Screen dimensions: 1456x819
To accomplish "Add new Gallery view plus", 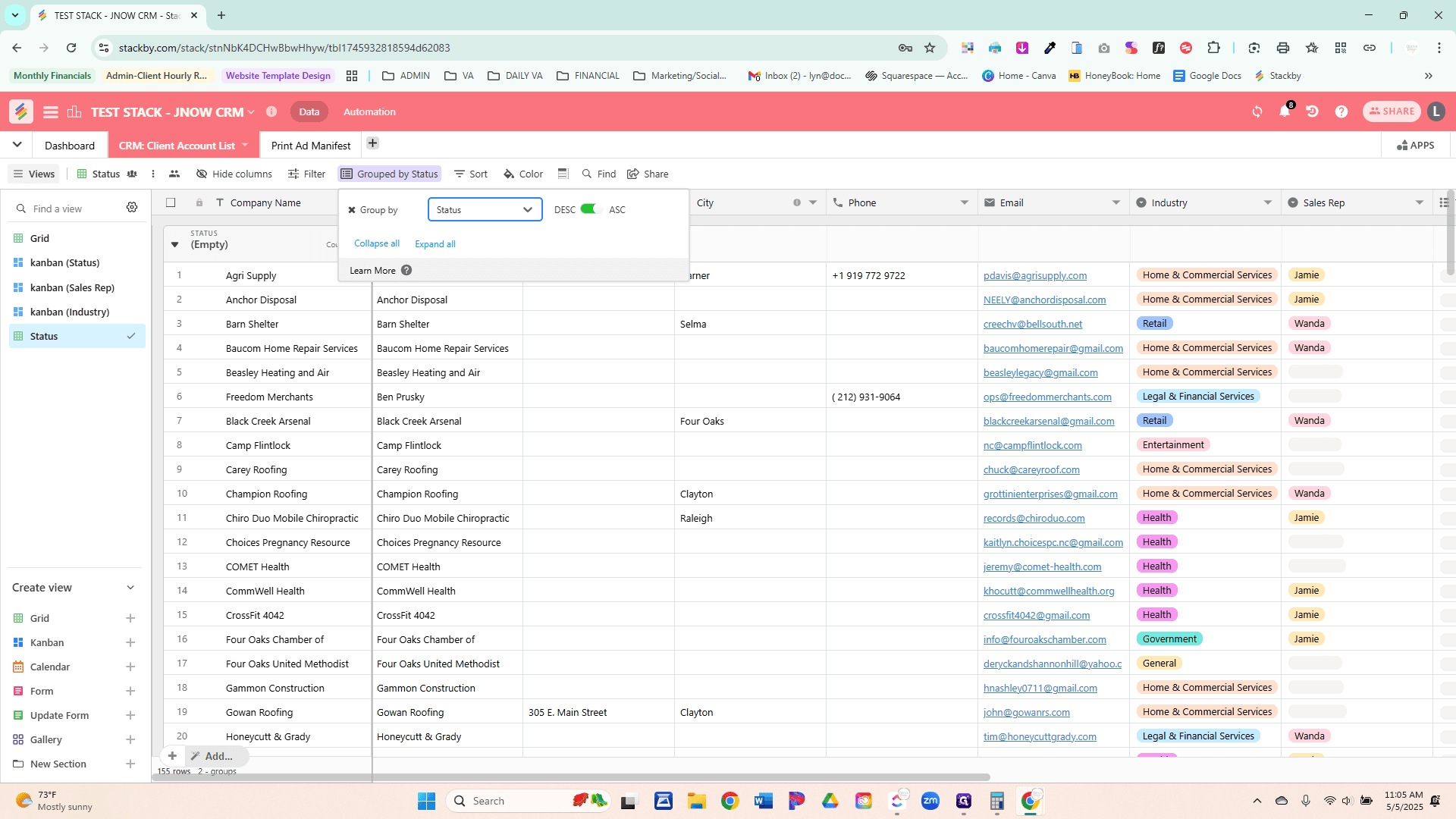I will click(130, 739).
